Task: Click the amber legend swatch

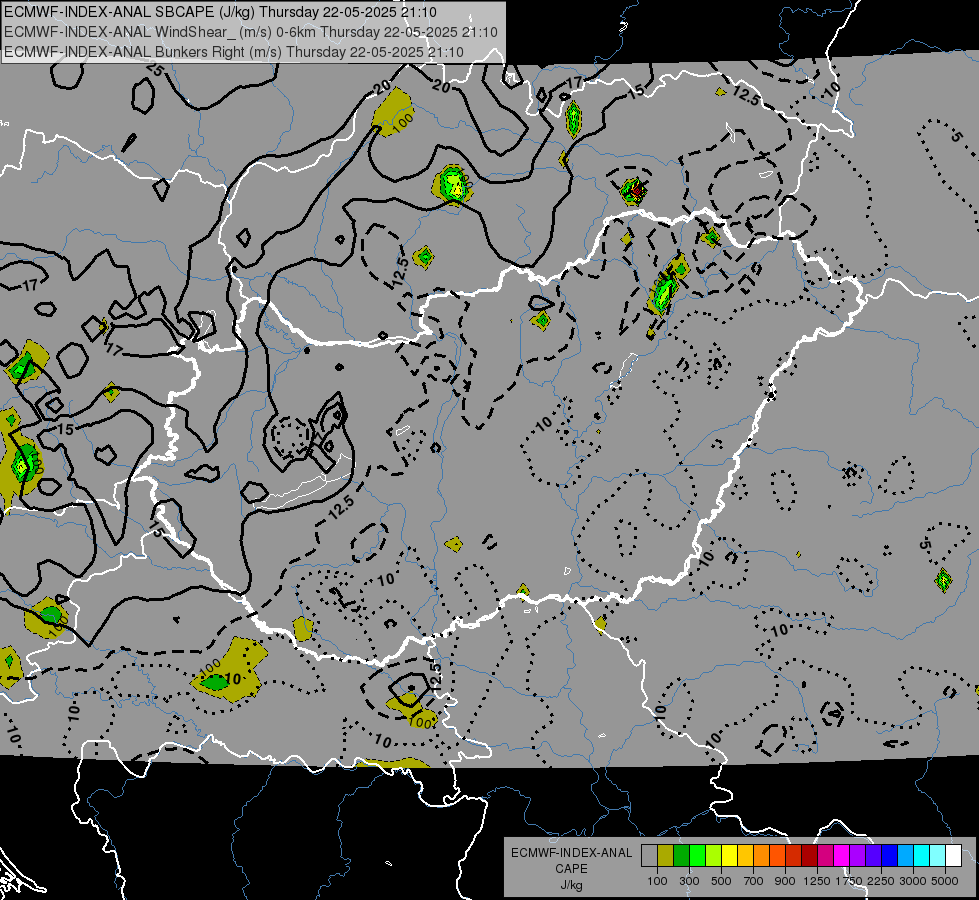Action: pos(745,856)
